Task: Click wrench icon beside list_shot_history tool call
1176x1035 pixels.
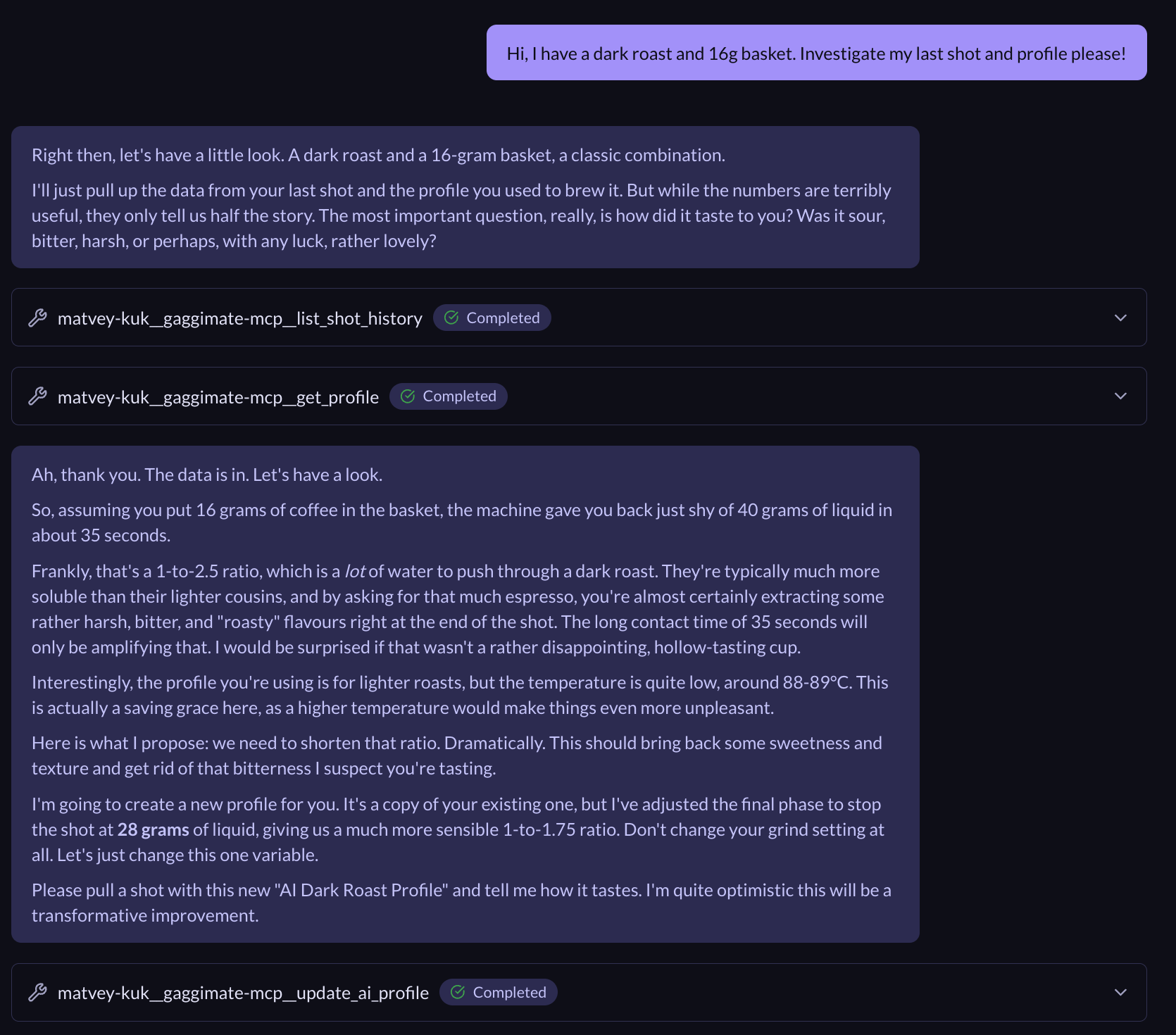Action: tap(37, 318)
